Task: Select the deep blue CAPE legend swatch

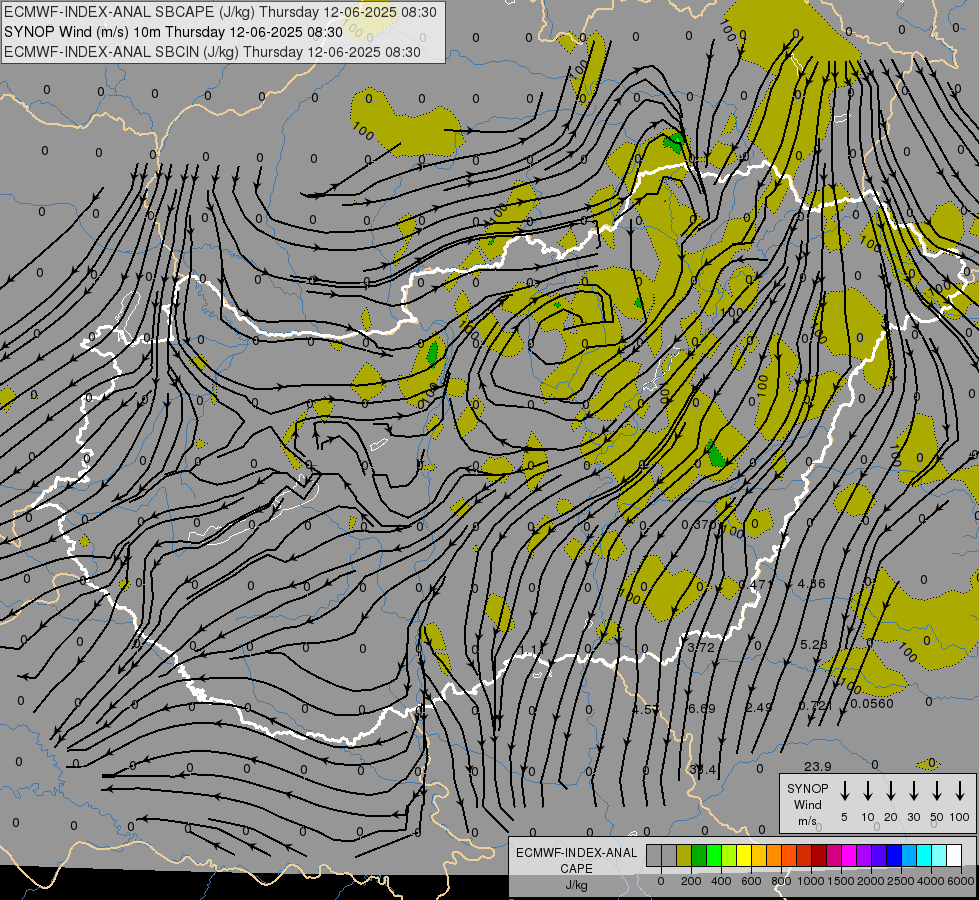Action: point(894,855)
